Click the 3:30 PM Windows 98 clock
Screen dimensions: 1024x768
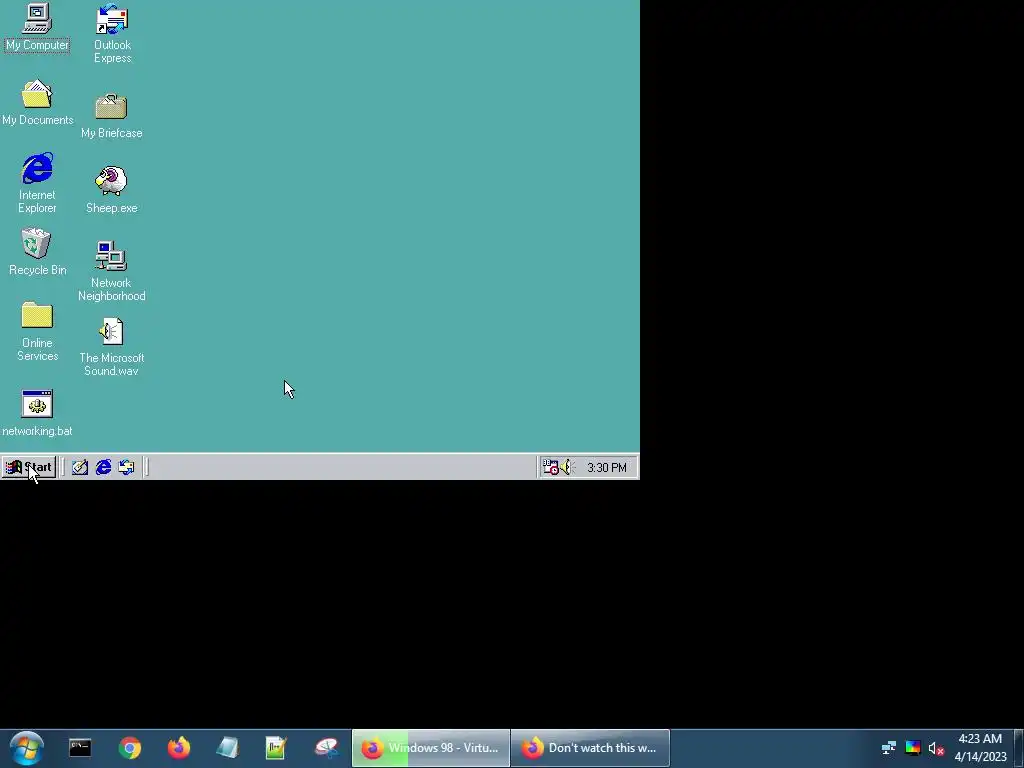click(x=607, y=468)
